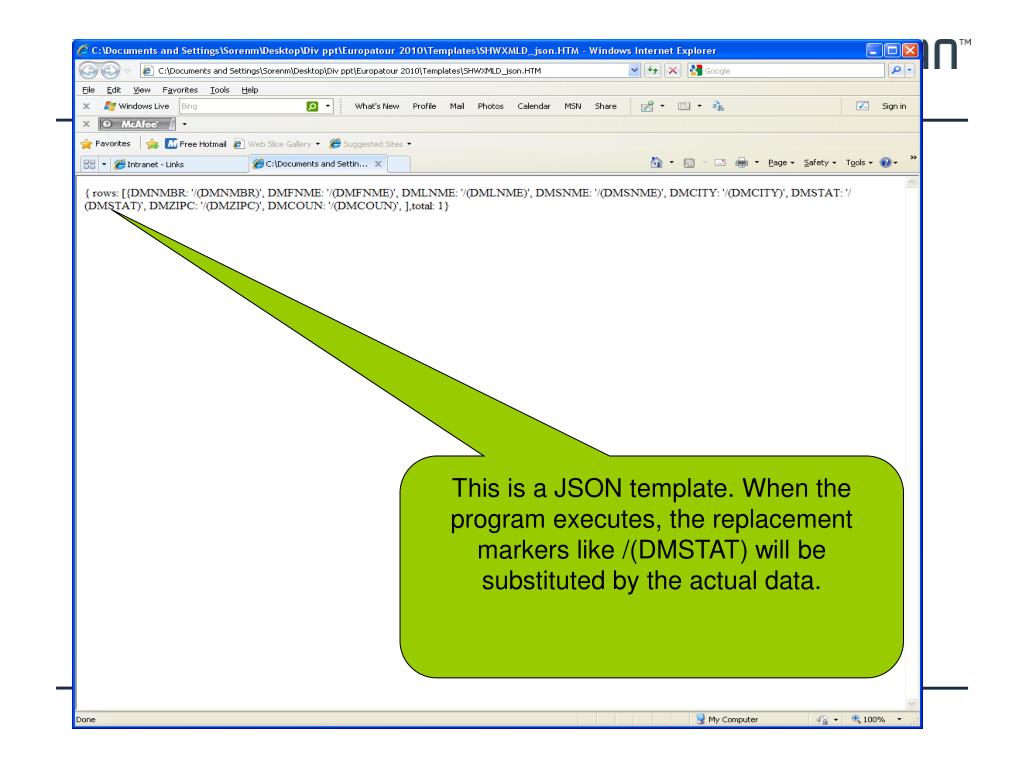Switch to the Intranet - Links tab

coord(180,164)
